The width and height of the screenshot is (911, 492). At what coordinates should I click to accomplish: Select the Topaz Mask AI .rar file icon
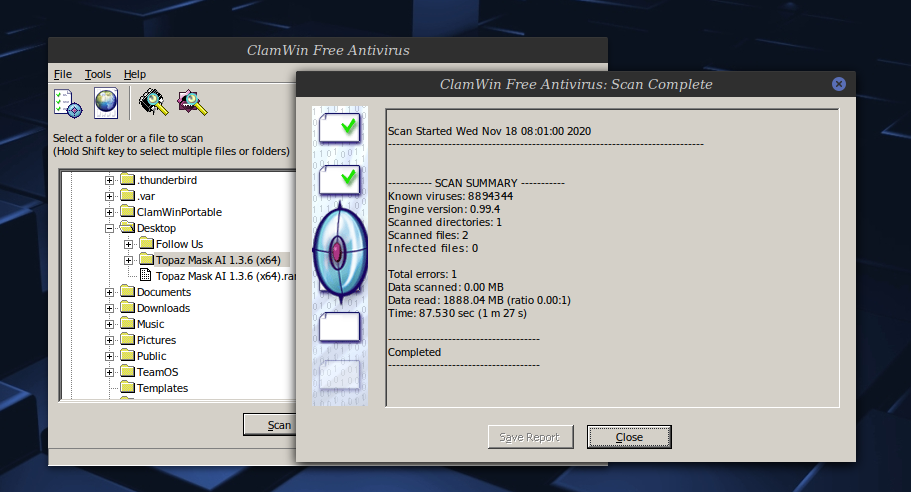pyautogui.click(x=146, y=275)
